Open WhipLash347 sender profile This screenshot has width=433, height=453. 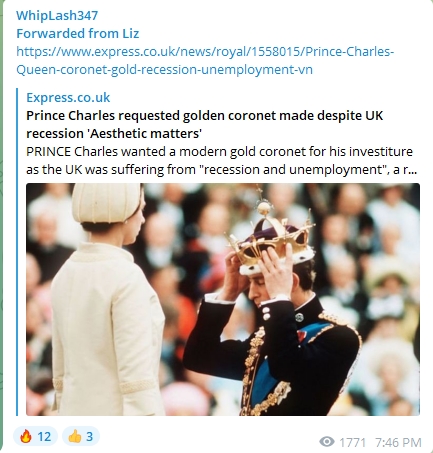click(57, 15)
